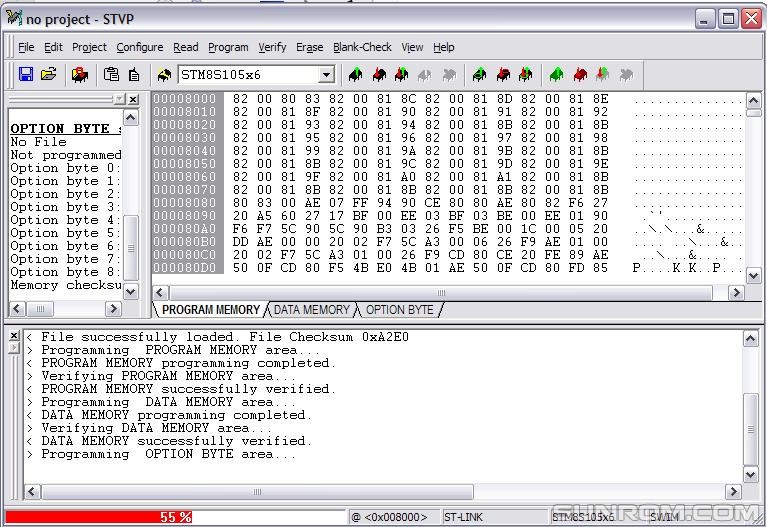Image resolution: width=767 pixels, height=527 pixels.
Task: Click first chip icon in middle three-icon group
Action: 479,75
